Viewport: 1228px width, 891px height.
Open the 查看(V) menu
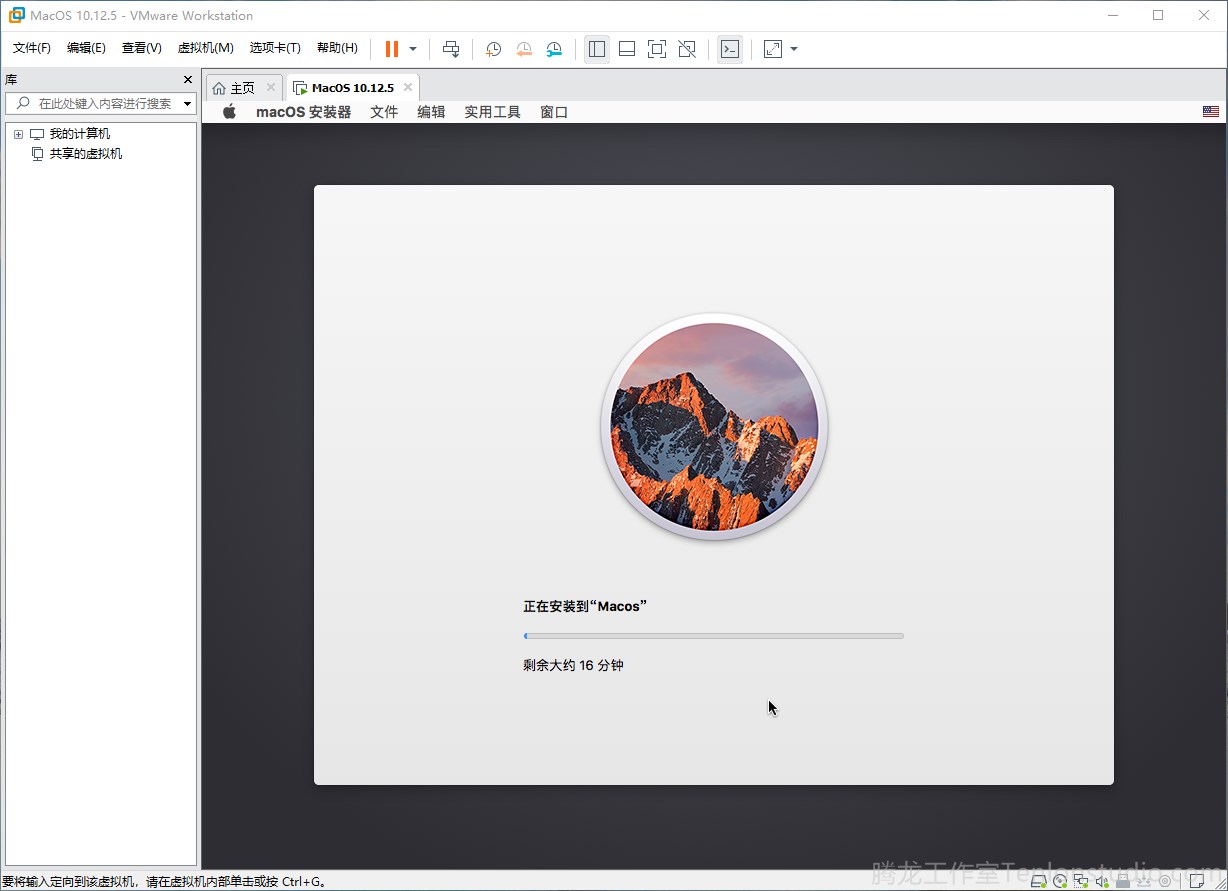tap(142, 48)
